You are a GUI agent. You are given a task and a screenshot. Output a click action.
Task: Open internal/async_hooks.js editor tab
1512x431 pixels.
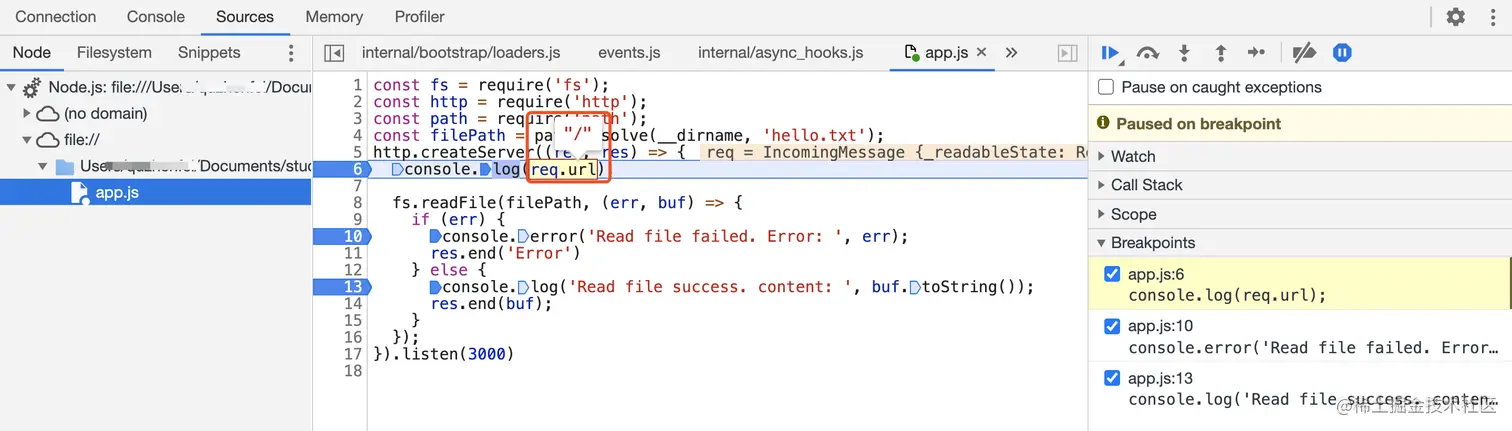(x=781, y=53)
